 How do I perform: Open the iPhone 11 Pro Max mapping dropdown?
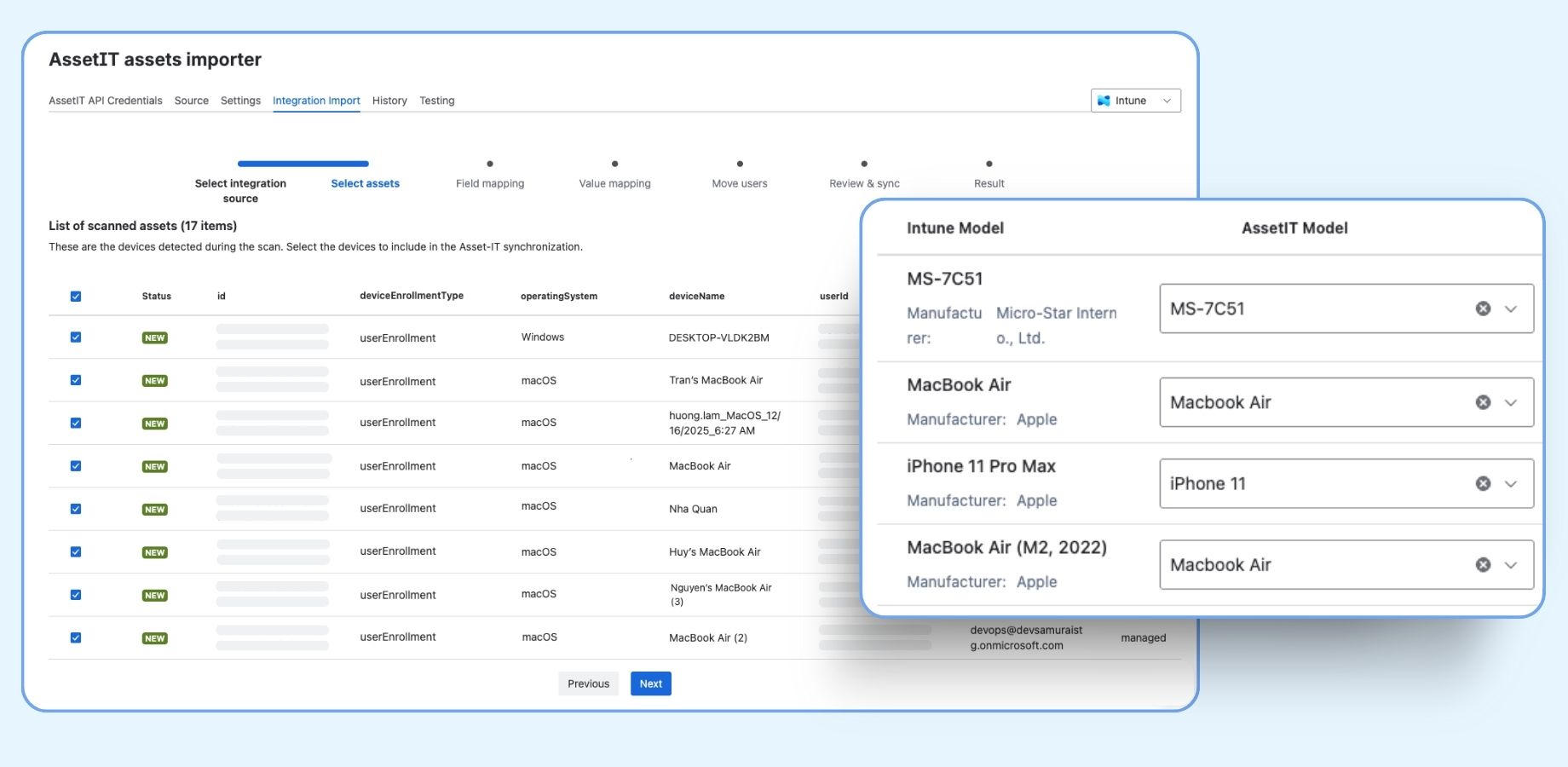[1512, 482]
